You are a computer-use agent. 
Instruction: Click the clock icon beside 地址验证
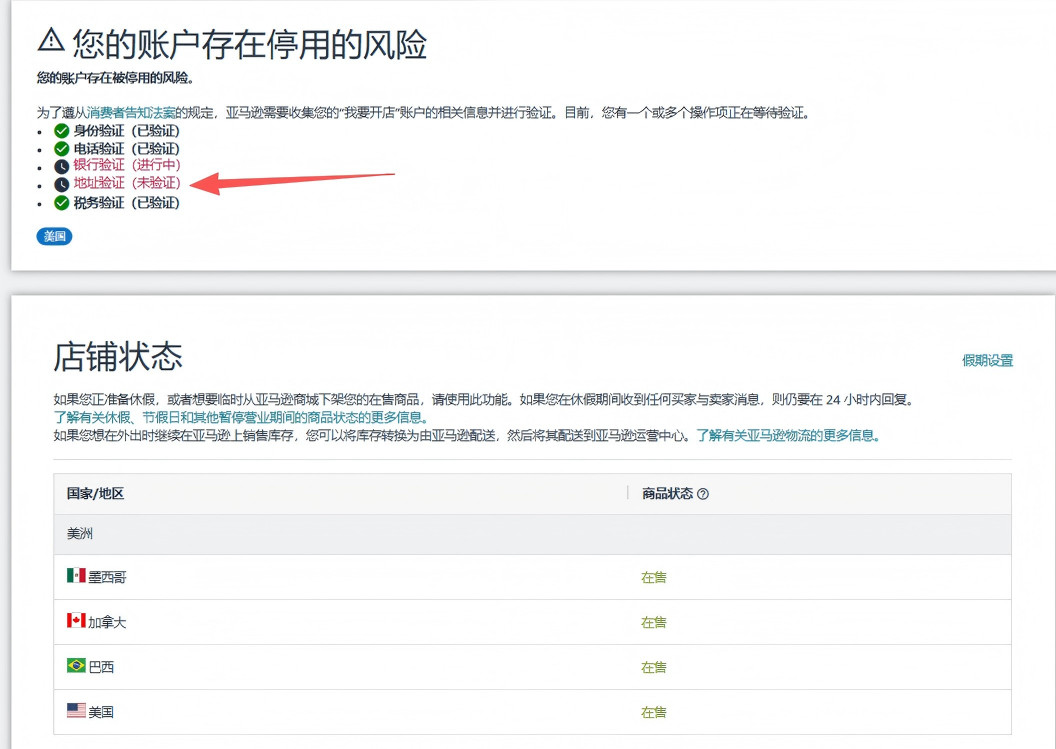pos(62,184)
